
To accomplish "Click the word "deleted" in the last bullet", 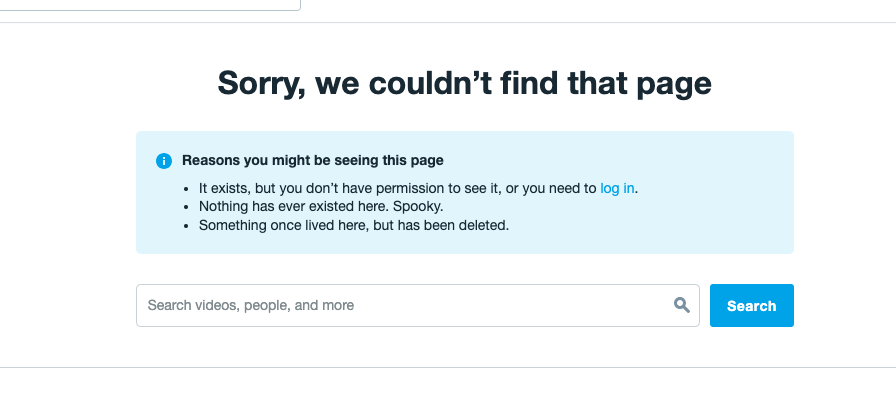I will 484,225.
